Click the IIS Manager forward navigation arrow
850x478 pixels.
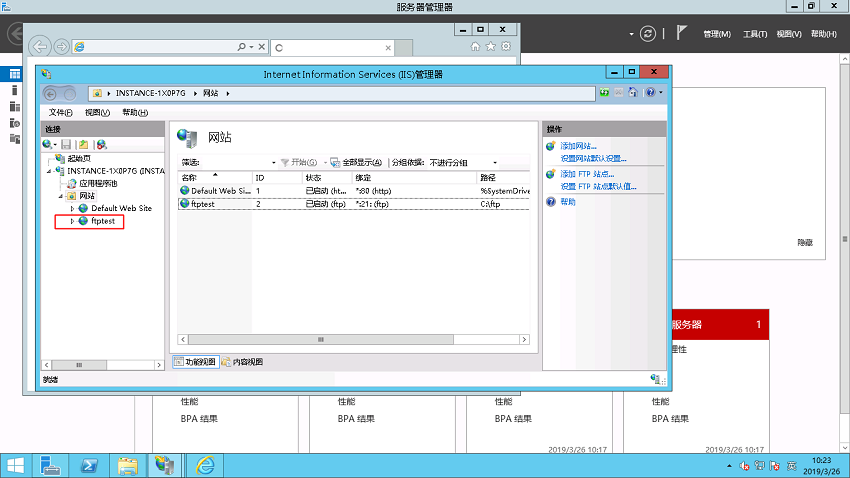click(69, 94)
